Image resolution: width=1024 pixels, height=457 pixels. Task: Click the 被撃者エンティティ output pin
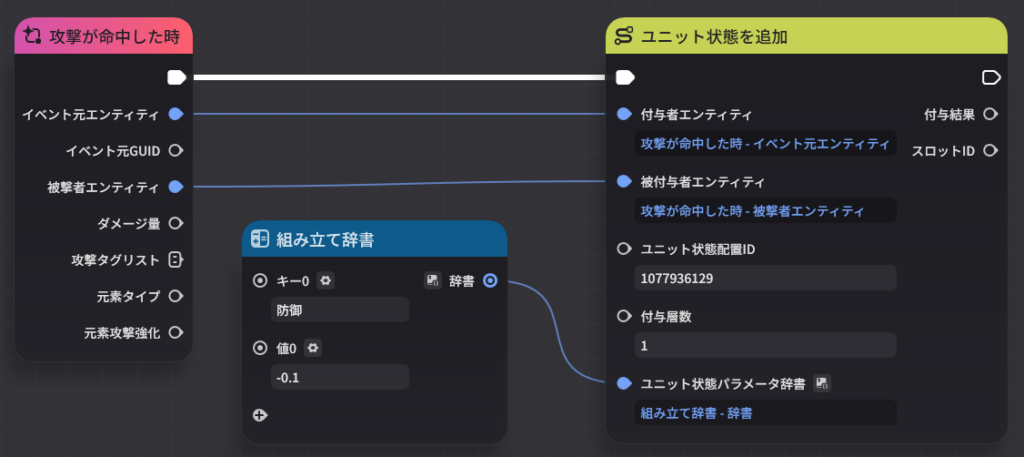tap(175, 187)
